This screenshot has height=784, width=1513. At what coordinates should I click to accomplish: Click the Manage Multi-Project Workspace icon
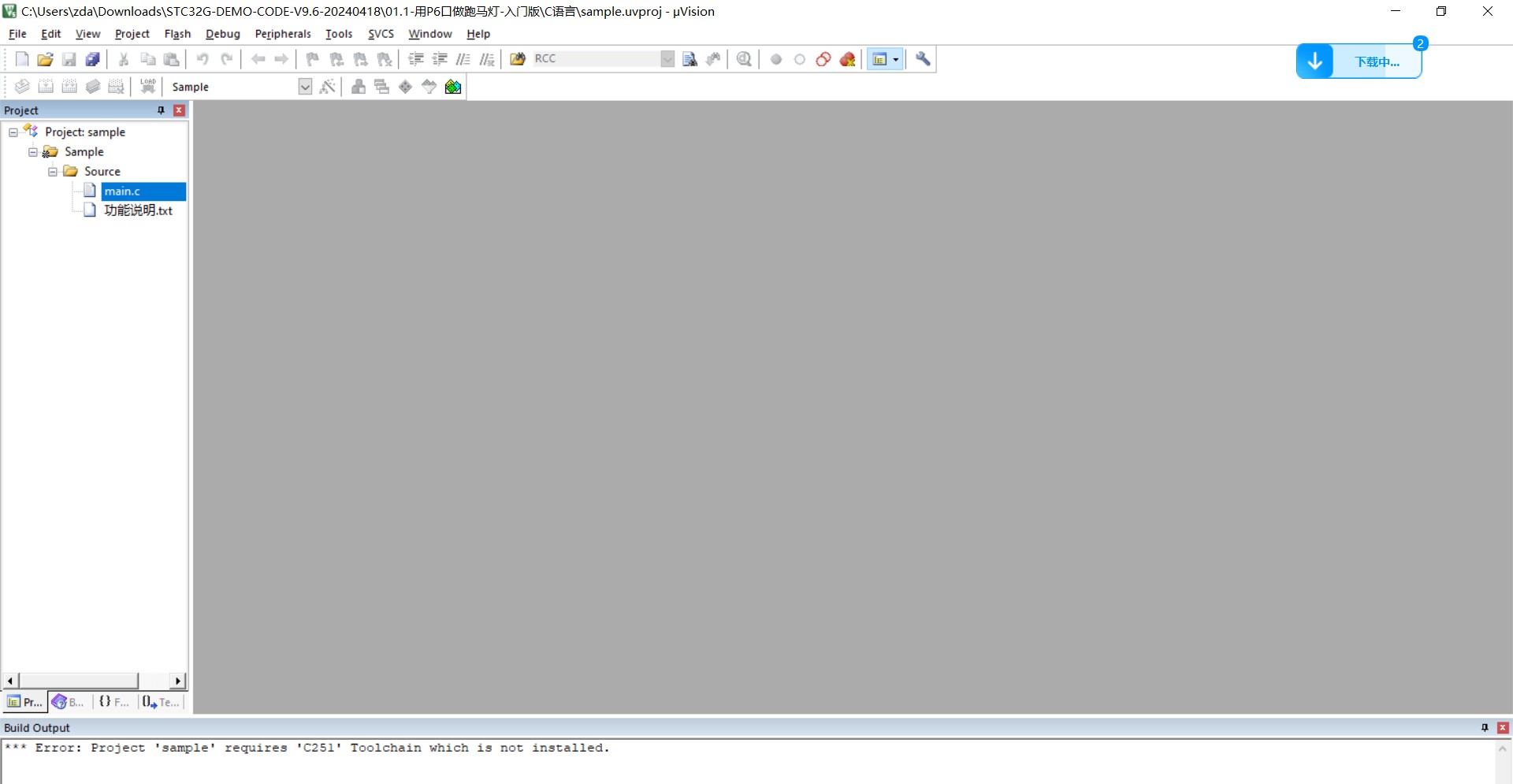(382, 87)
